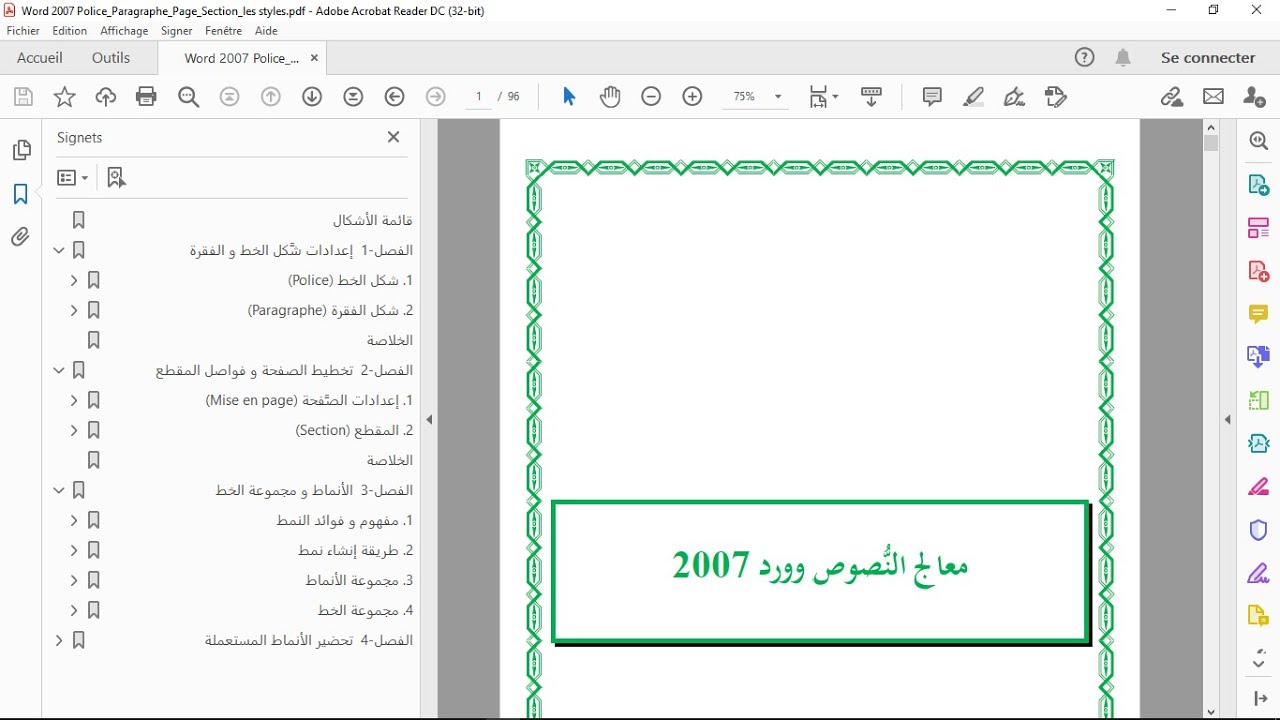Click Se connecter sign-in button
The height and width of the screenshot is (720, 1280).
(1208, 58)
